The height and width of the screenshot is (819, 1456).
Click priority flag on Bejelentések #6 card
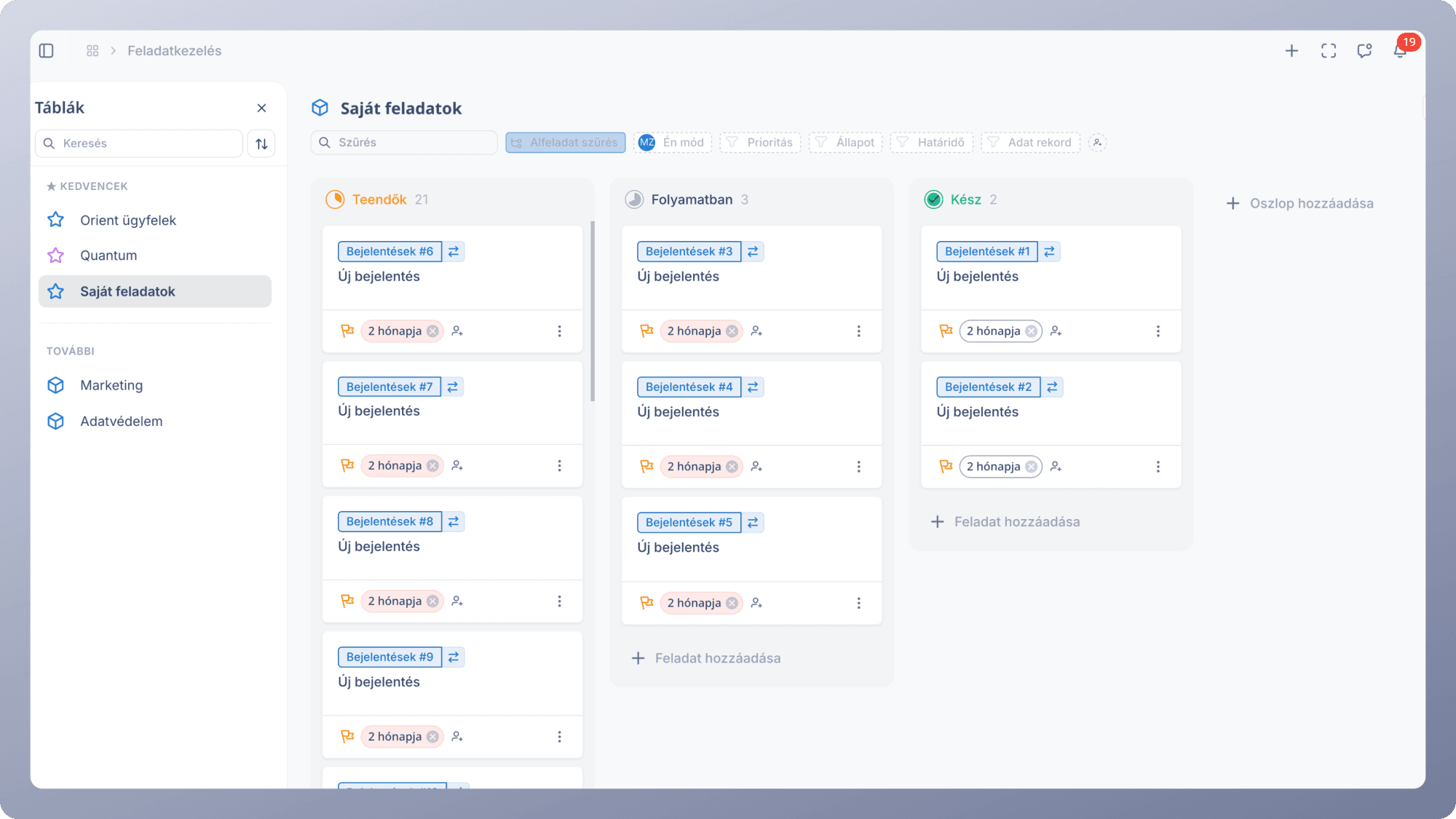coord(347,331)
